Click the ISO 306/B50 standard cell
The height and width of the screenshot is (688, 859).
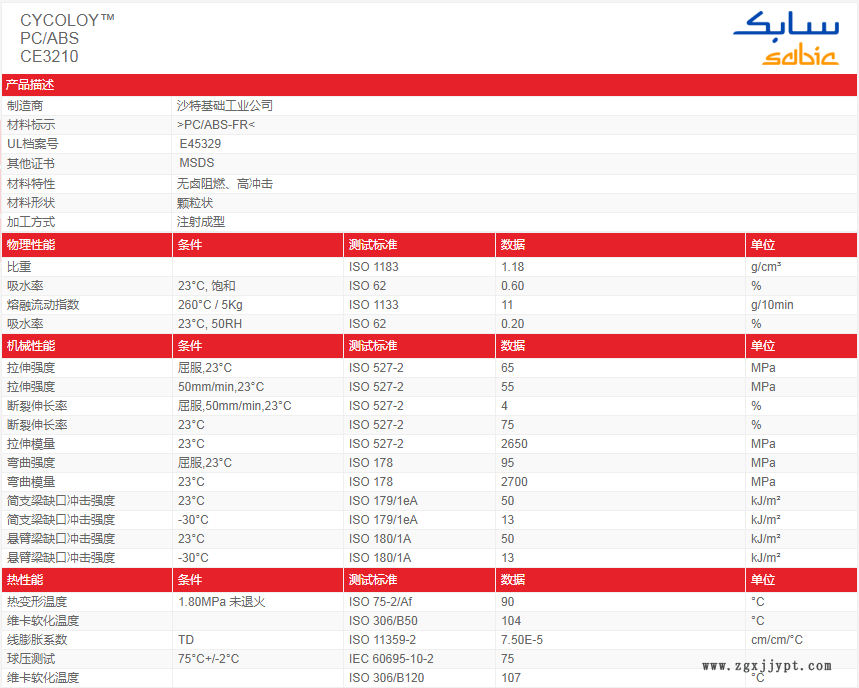(x=383, y=621)
